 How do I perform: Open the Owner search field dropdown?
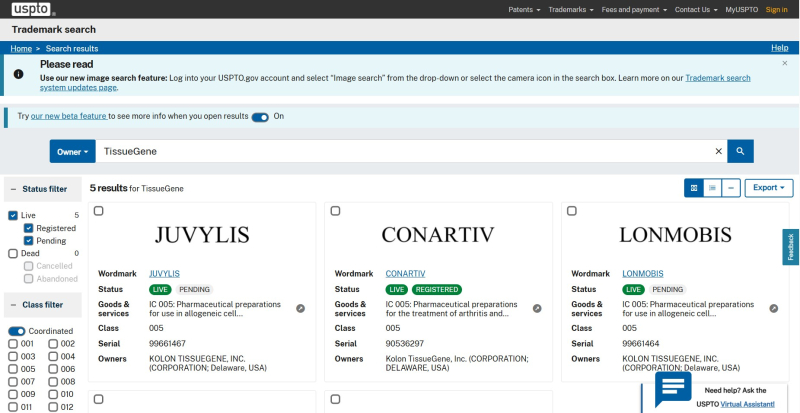72,151
